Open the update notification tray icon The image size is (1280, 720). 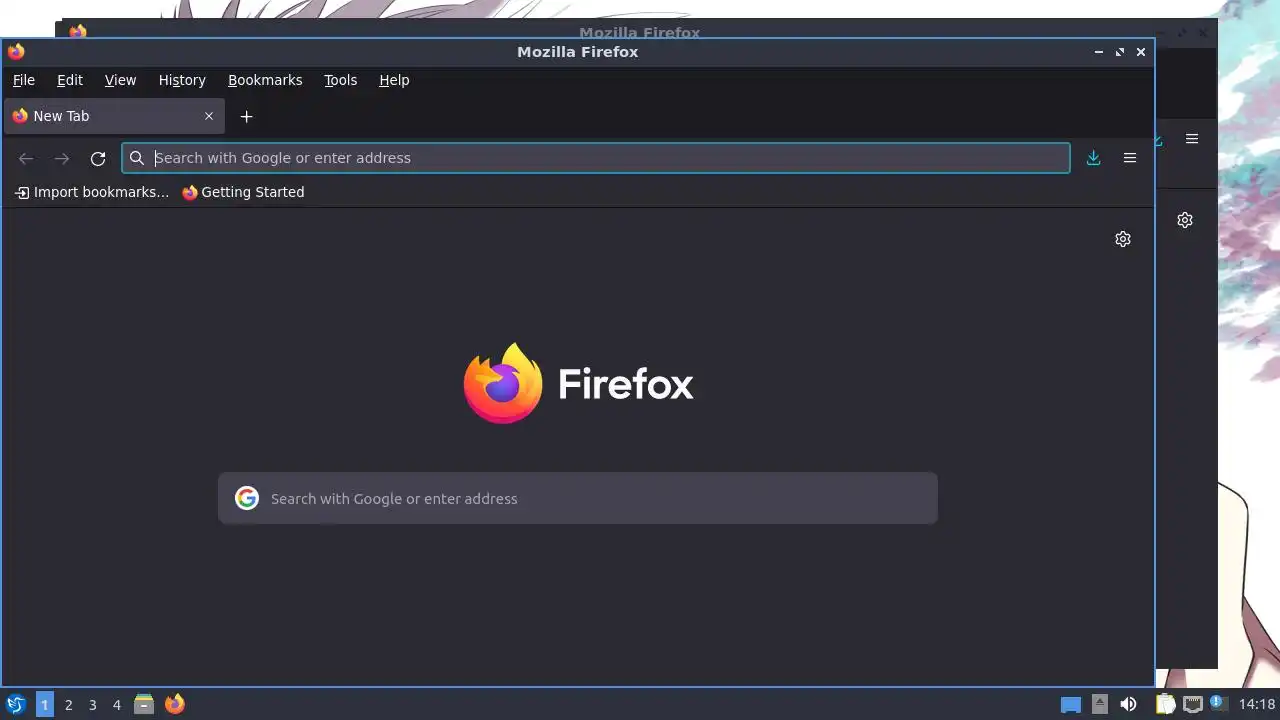coord(1218,703)
